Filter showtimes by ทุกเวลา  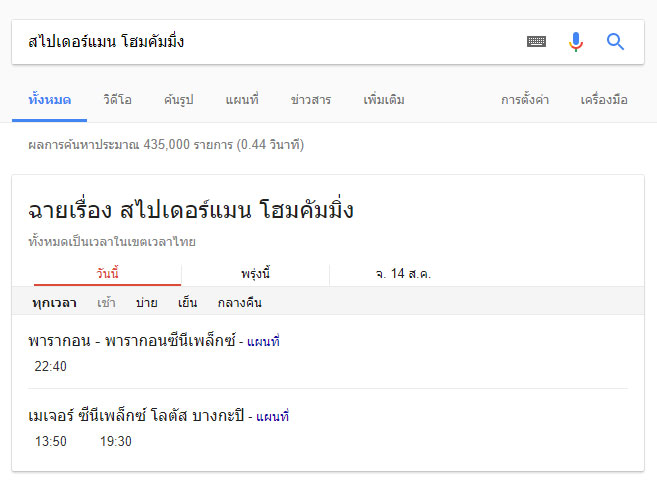tap(54, 302)
